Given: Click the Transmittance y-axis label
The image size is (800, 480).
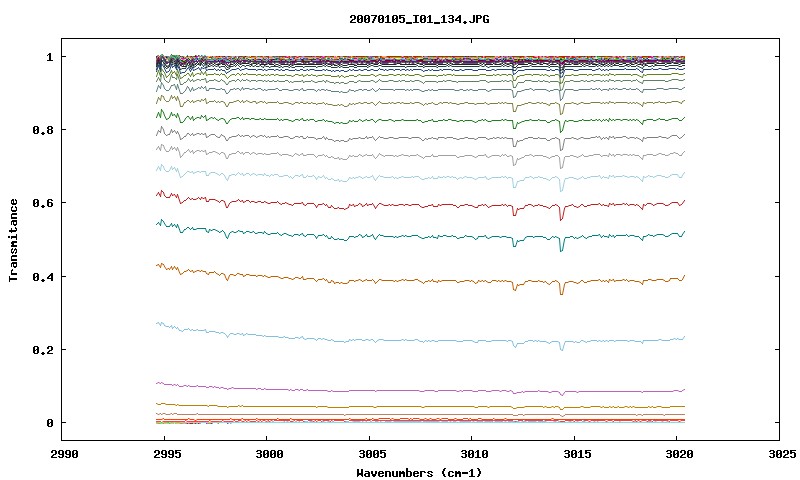Looking at the screenshot, I should 13,240.
